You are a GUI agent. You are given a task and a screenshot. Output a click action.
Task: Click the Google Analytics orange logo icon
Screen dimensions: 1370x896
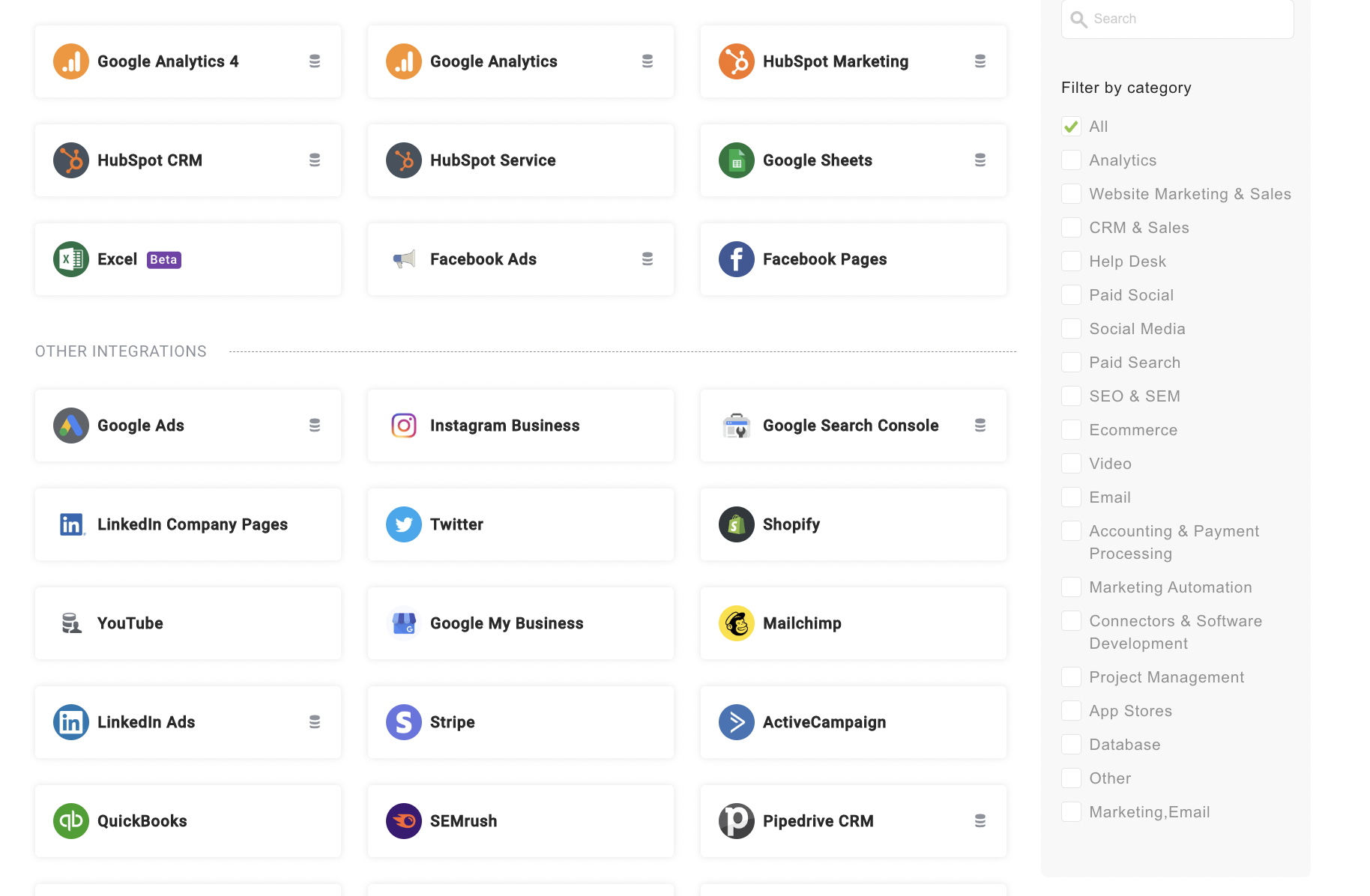tap(404, 61)
